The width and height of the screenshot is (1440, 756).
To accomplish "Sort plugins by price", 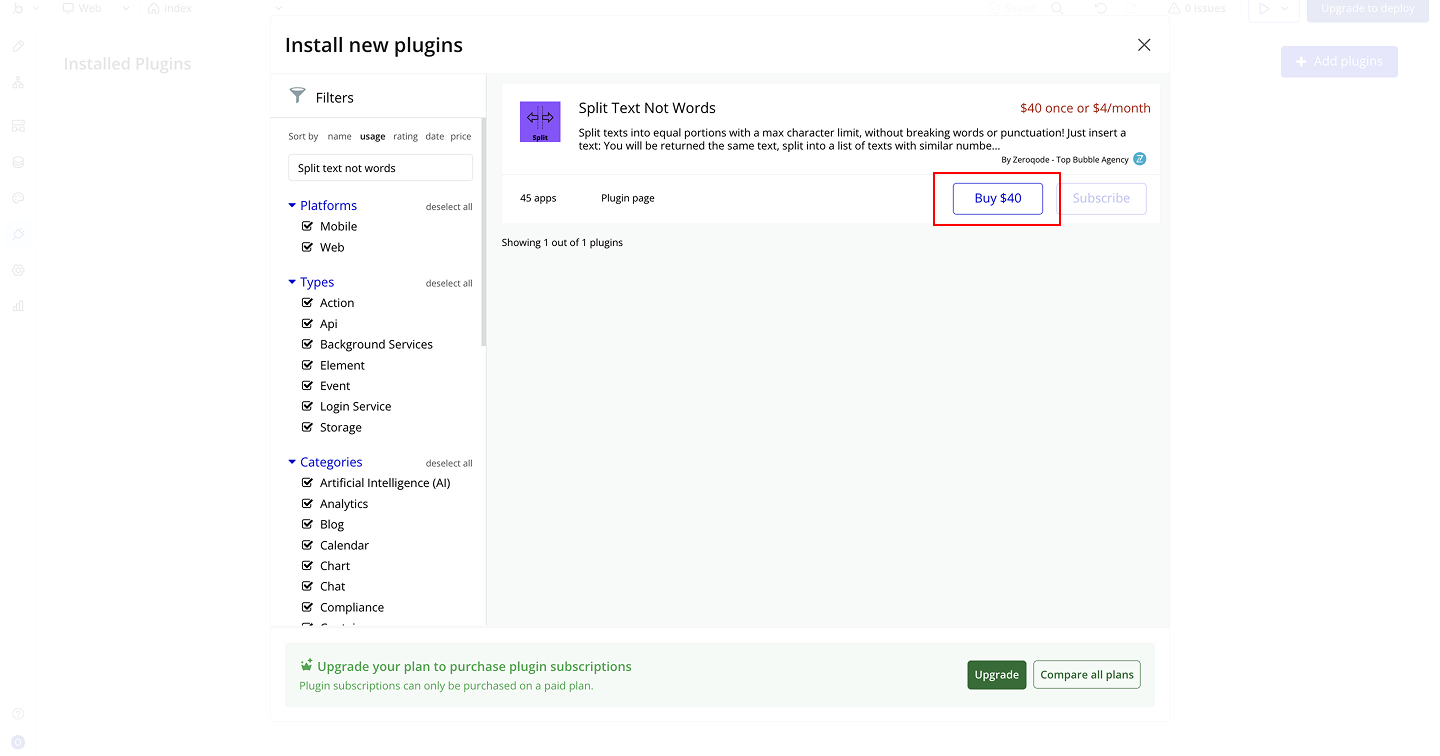I will click(460, 136).
